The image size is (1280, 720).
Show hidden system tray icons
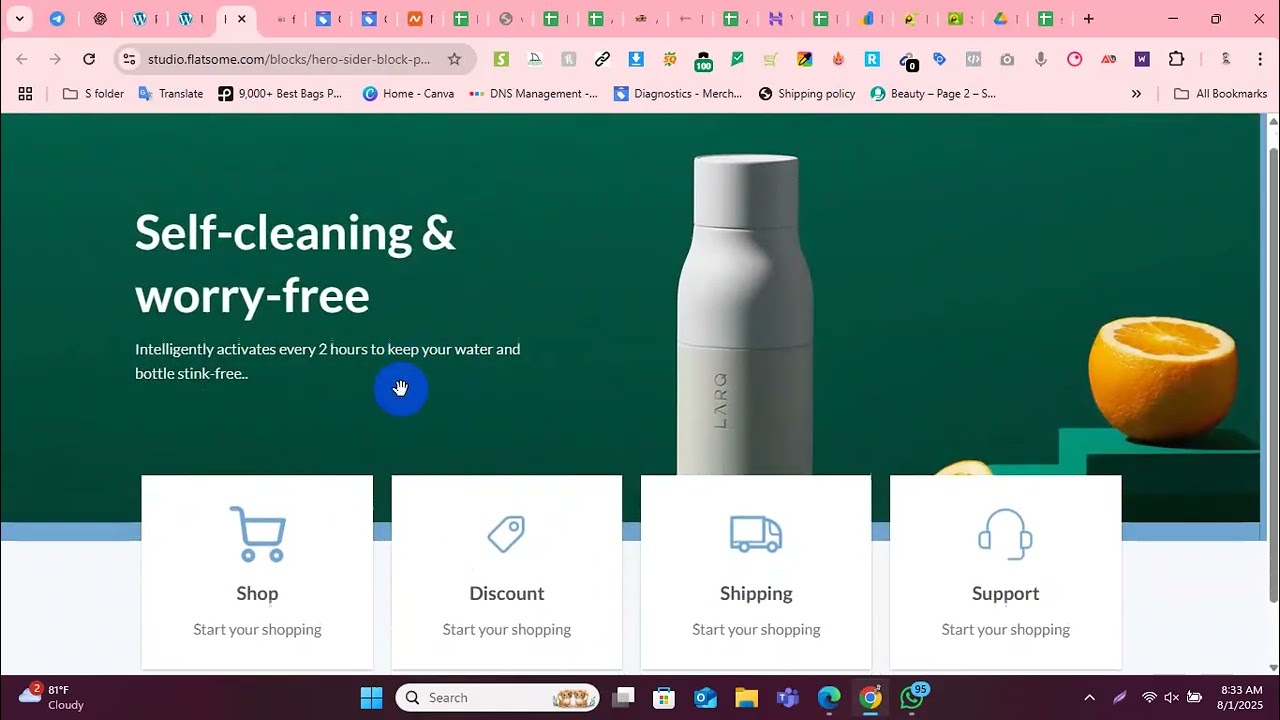1089,698
